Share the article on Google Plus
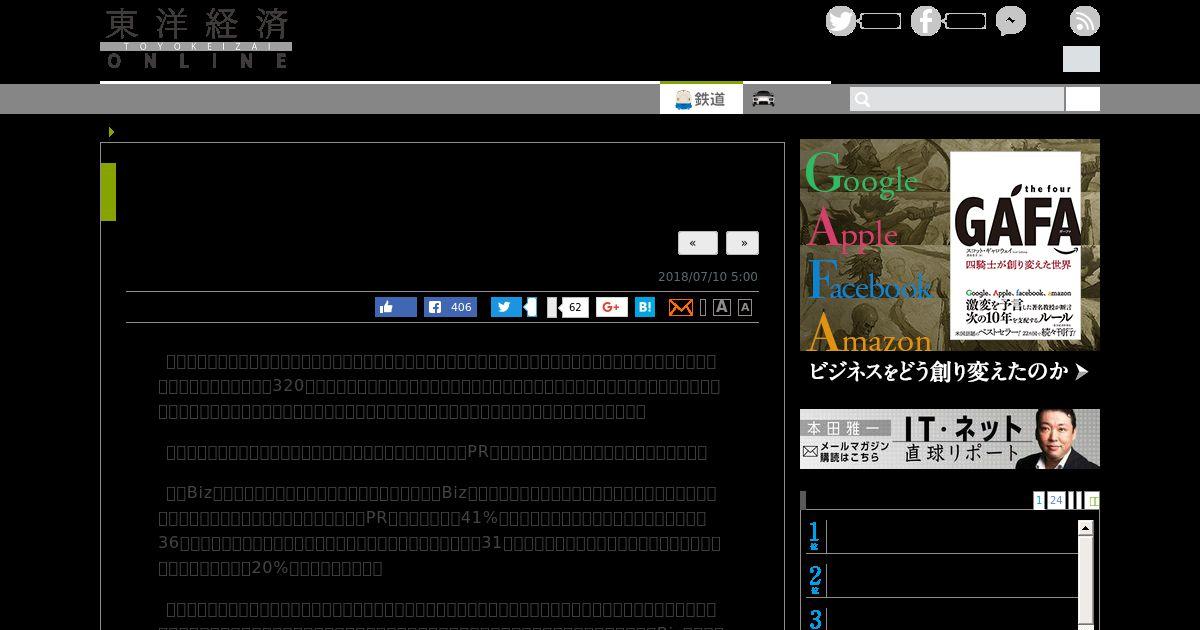This screenshot has width=1200, height=630. pos(612,307)
